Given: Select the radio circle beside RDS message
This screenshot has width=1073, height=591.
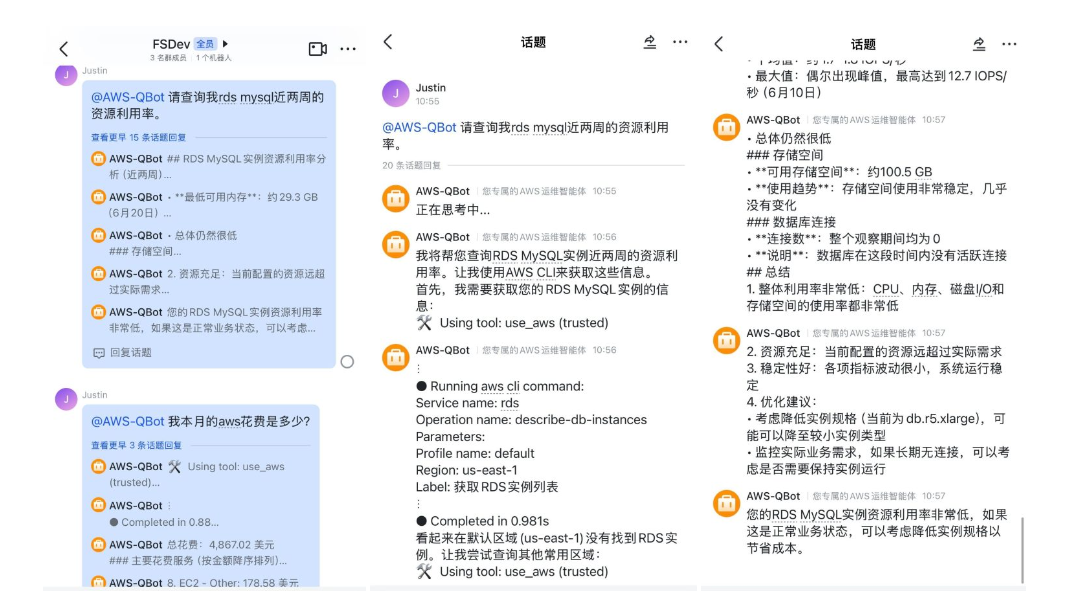Looking at the screenshot, I should click(x=347, y=362).
